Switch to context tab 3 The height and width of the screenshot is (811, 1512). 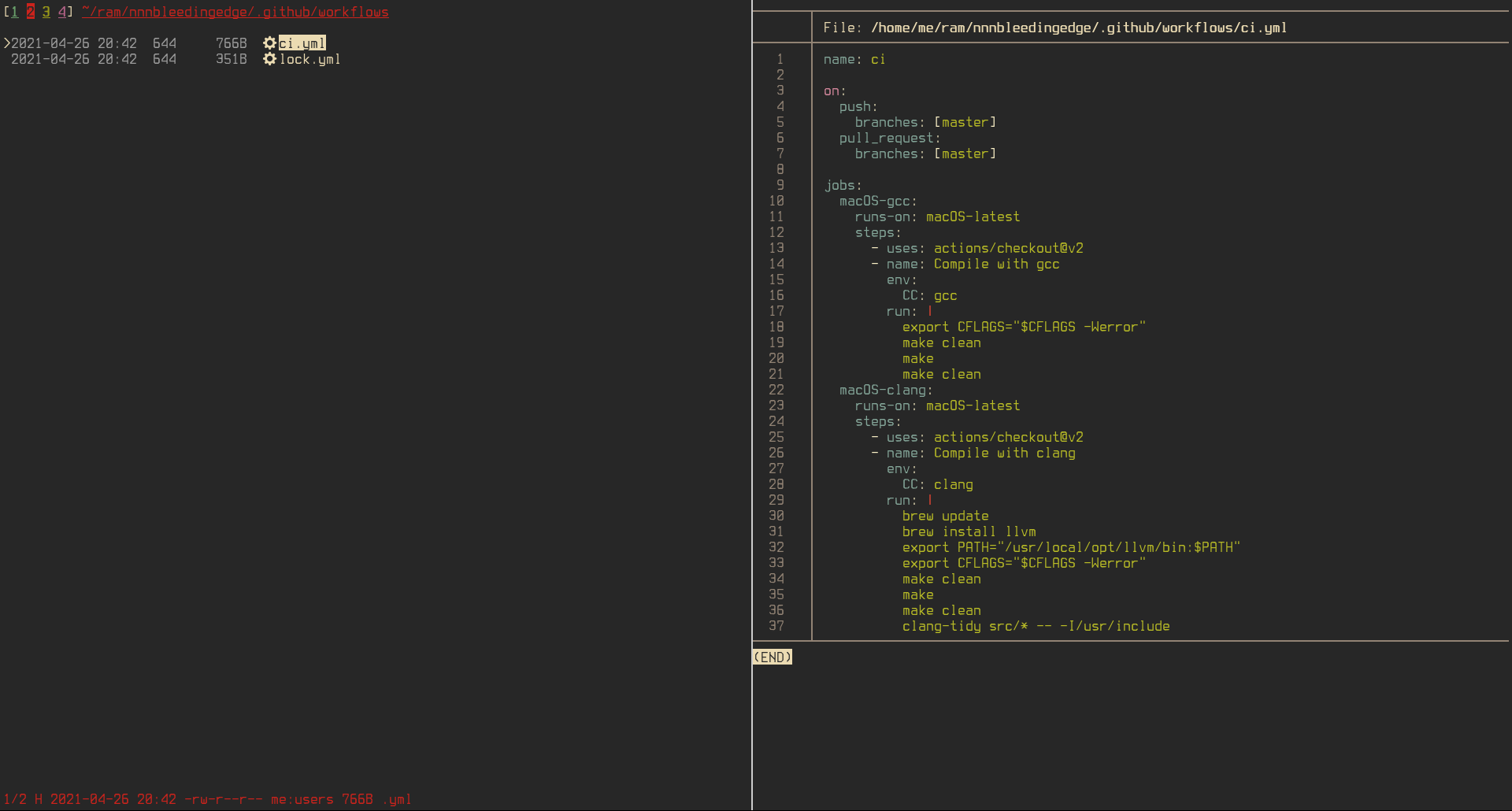pyautogui.click(x=45, y=12)
